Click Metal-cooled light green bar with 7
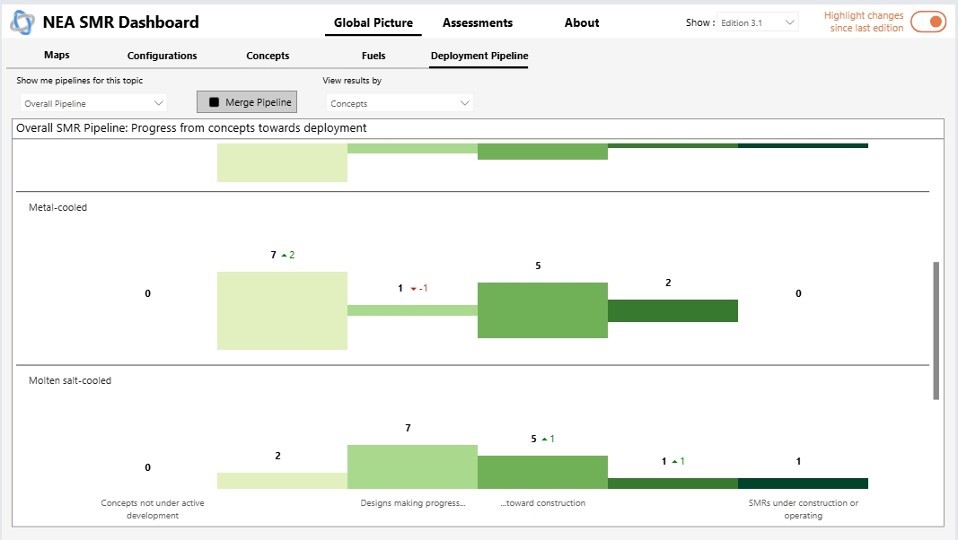This screenshot has width=958, height=540. click(282, 311)
